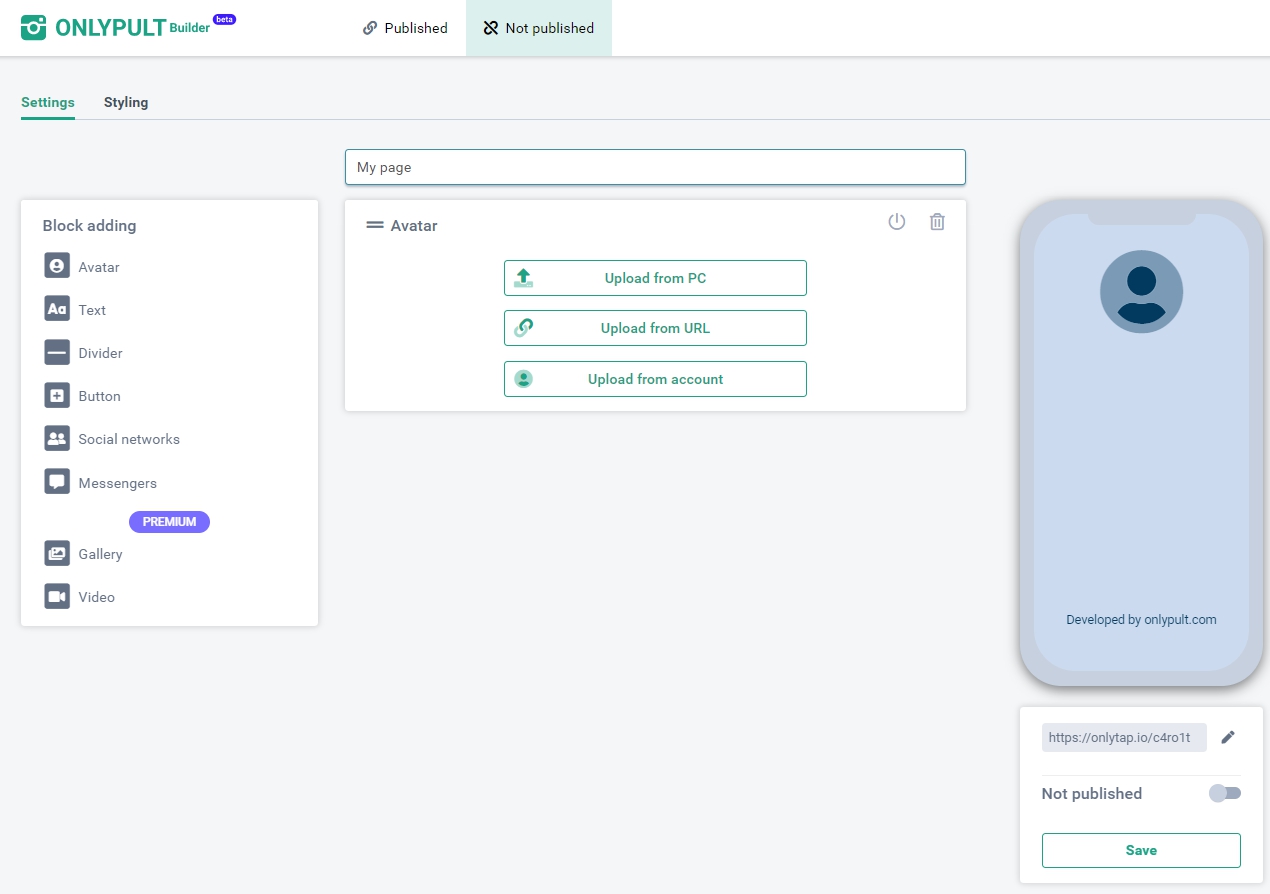Click the My page title field

[655, 167]
